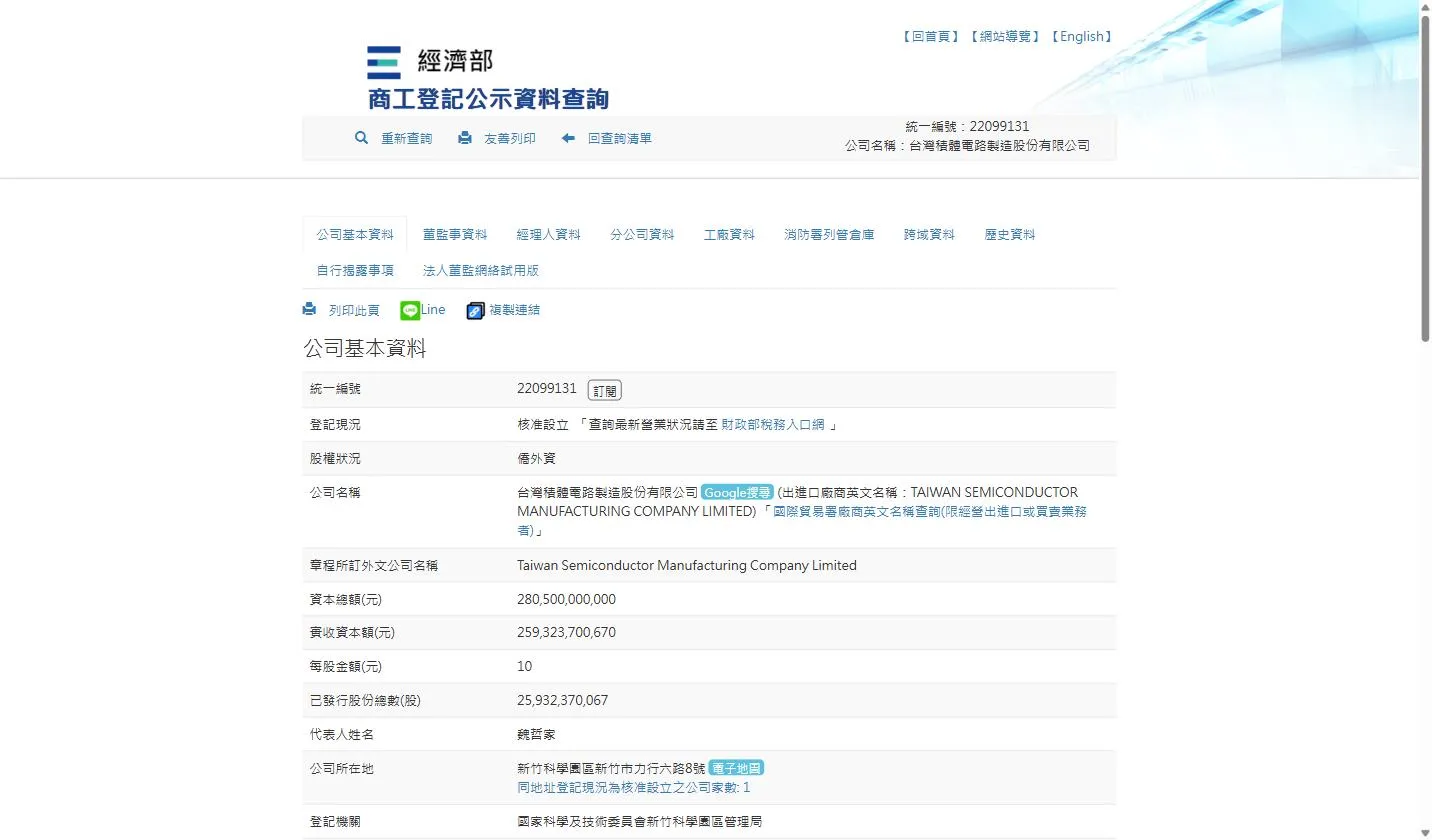Click the 訂閱 subscribe button
1432x840 pixels.
(605, 390)
